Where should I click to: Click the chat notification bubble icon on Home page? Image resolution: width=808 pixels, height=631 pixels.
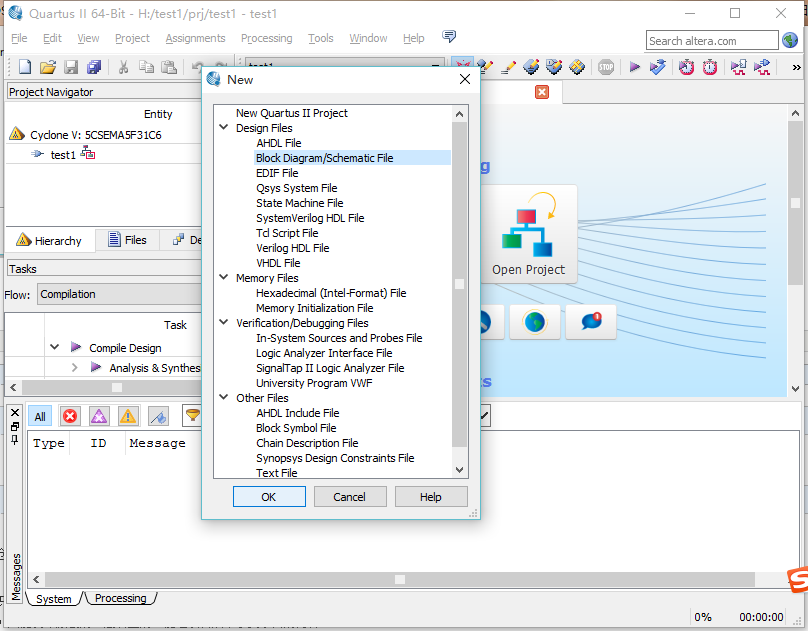pos(591,322)
